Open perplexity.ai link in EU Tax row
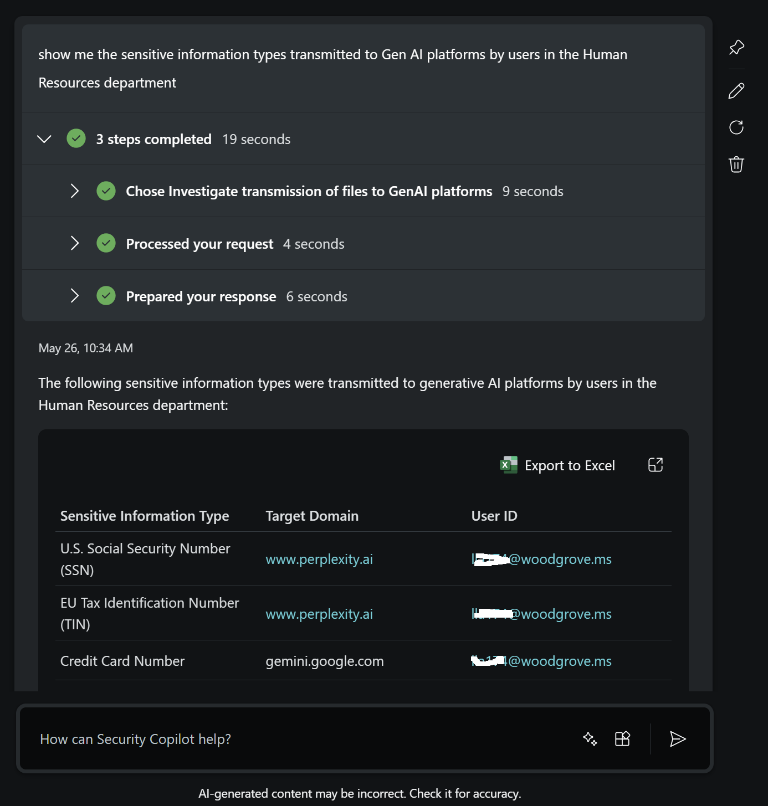Viewport: 768px width, 806px height. (x=319, y=614)
